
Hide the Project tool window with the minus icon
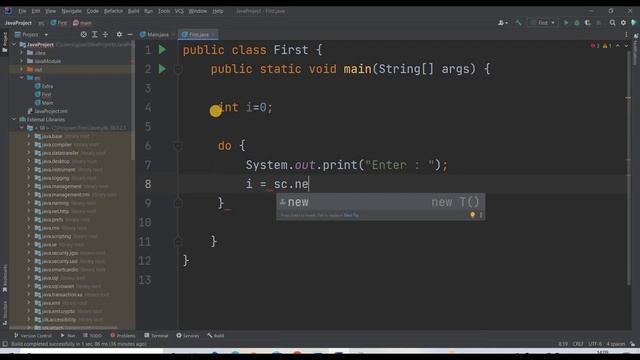(x=130, y=35)
